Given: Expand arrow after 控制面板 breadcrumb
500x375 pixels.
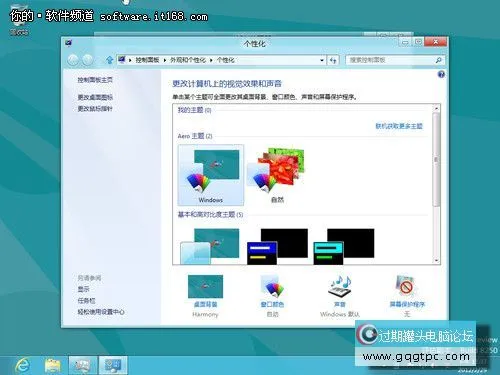Looking at the screenshot, I should (165, 60).
